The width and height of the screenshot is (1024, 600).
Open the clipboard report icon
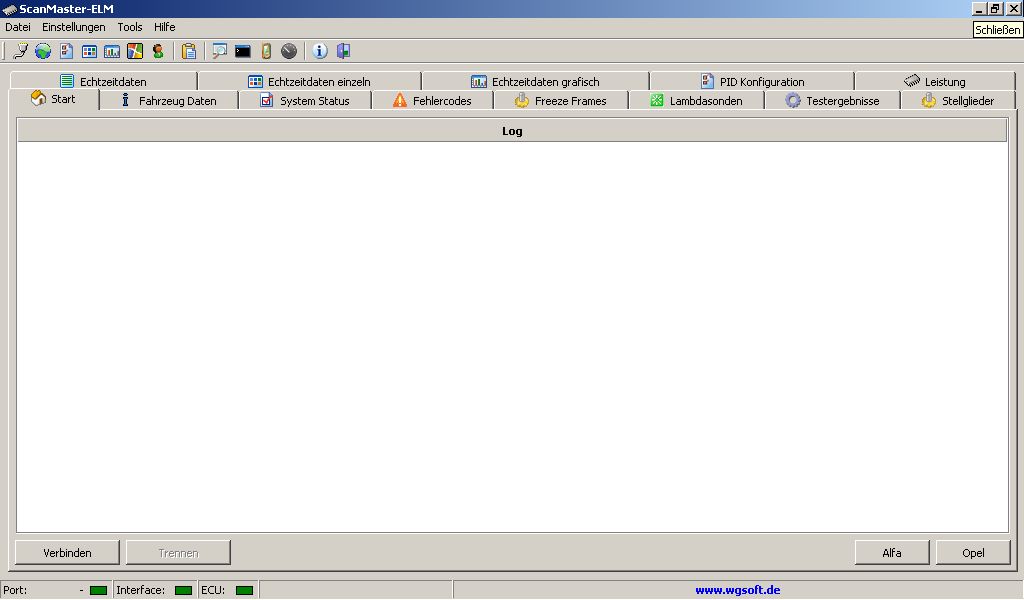(189, 51)
